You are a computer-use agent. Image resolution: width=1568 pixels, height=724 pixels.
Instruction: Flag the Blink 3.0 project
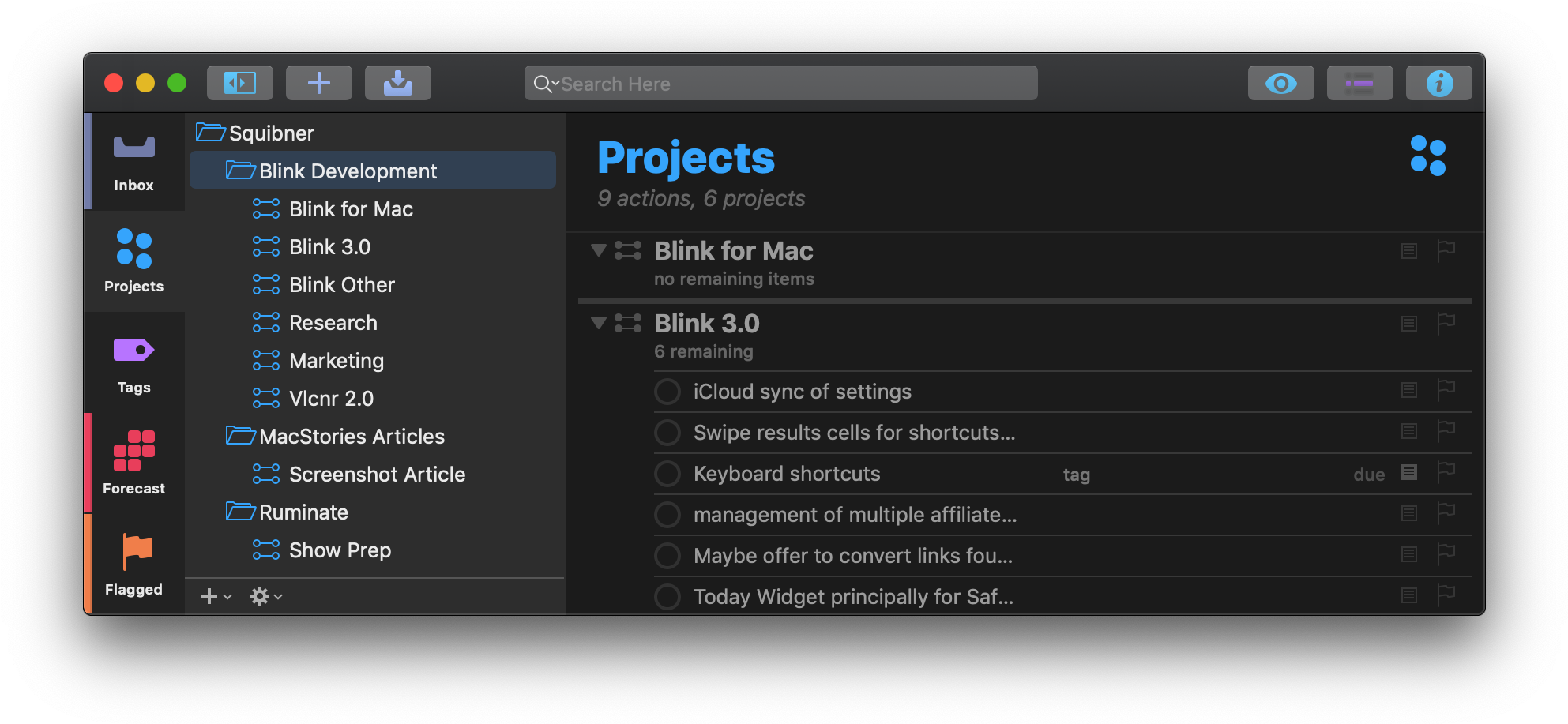click(x=1446, y=323)
